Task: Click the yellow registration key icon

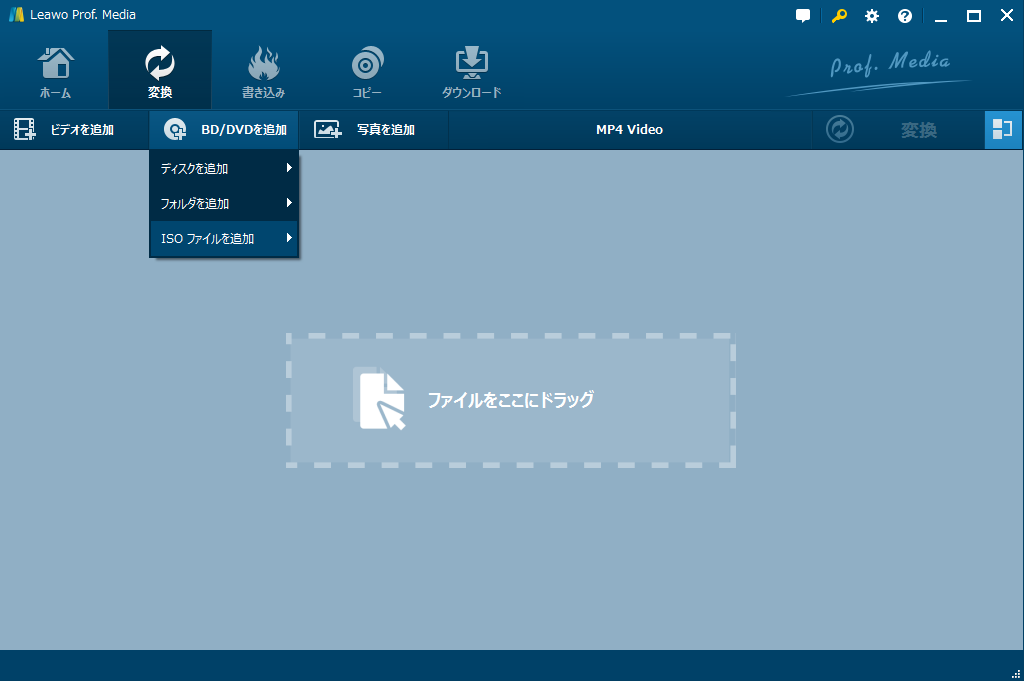Action: point(838,15)
